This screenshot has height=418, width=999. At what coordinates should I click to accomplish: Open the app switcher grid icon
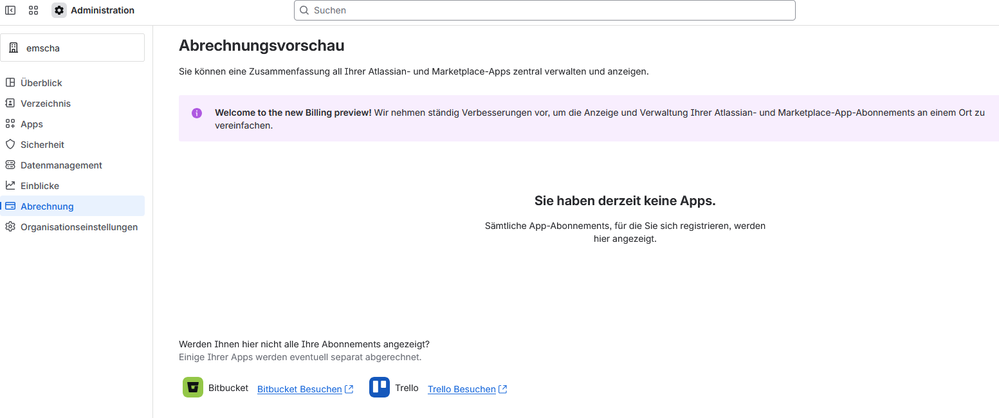(34, 10)
